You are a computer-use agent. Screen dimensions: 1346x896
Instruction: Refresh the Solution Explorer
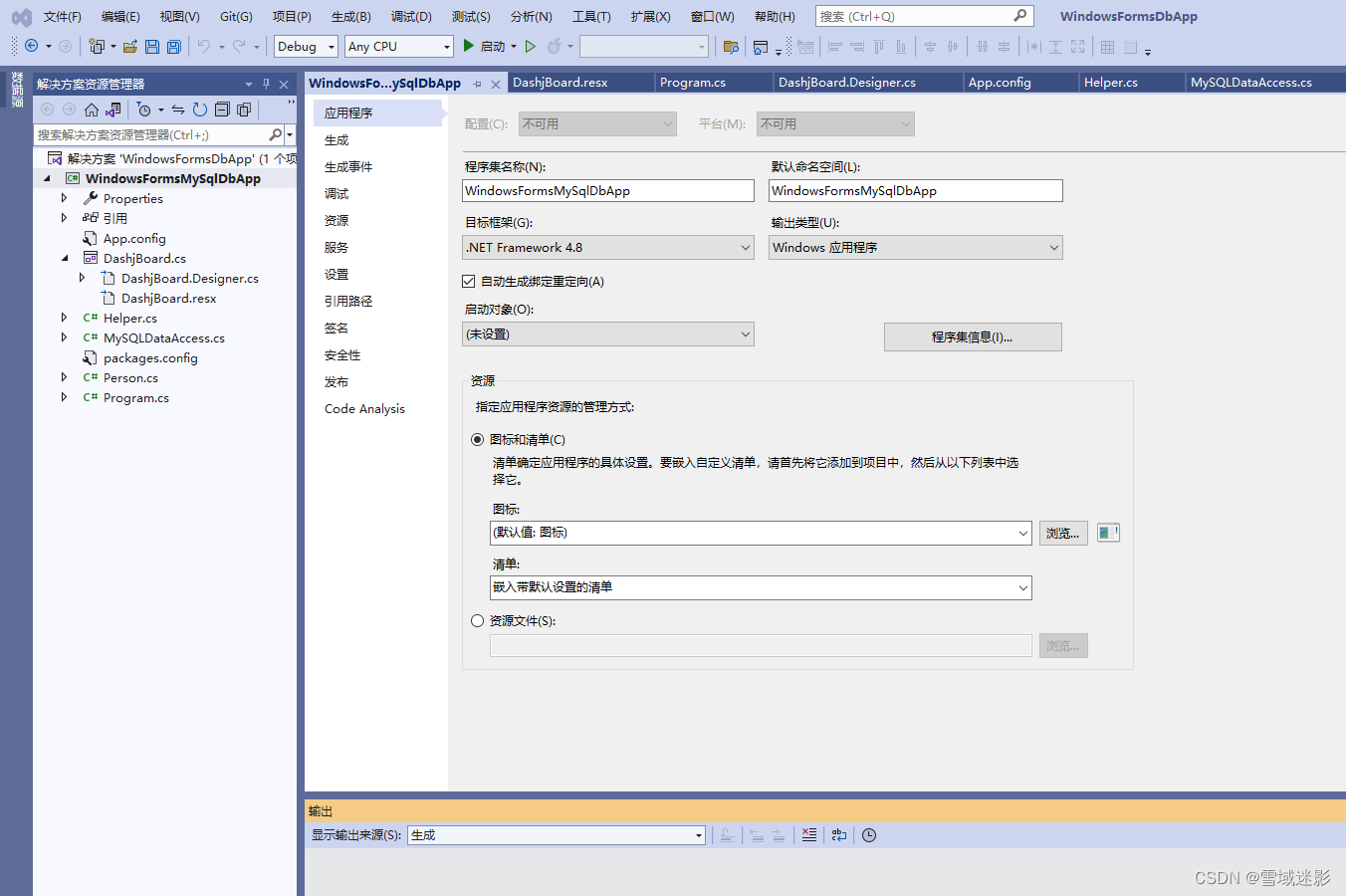[x=200, y=110]
